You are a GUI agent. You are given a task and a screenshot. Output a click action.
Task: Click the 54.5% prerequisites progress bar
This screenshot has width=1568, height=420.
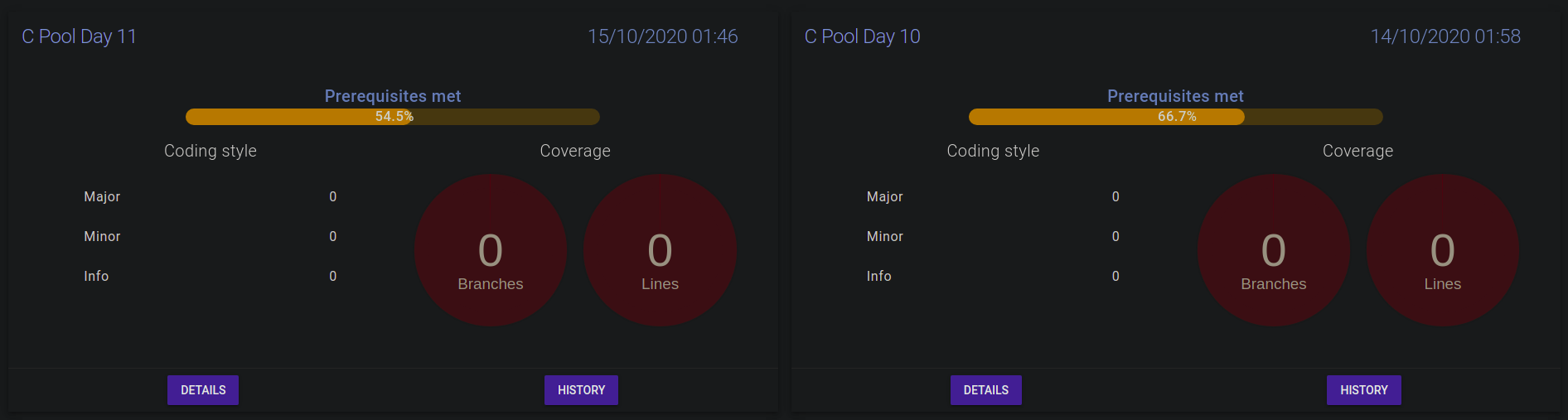[x=393, y=117]
